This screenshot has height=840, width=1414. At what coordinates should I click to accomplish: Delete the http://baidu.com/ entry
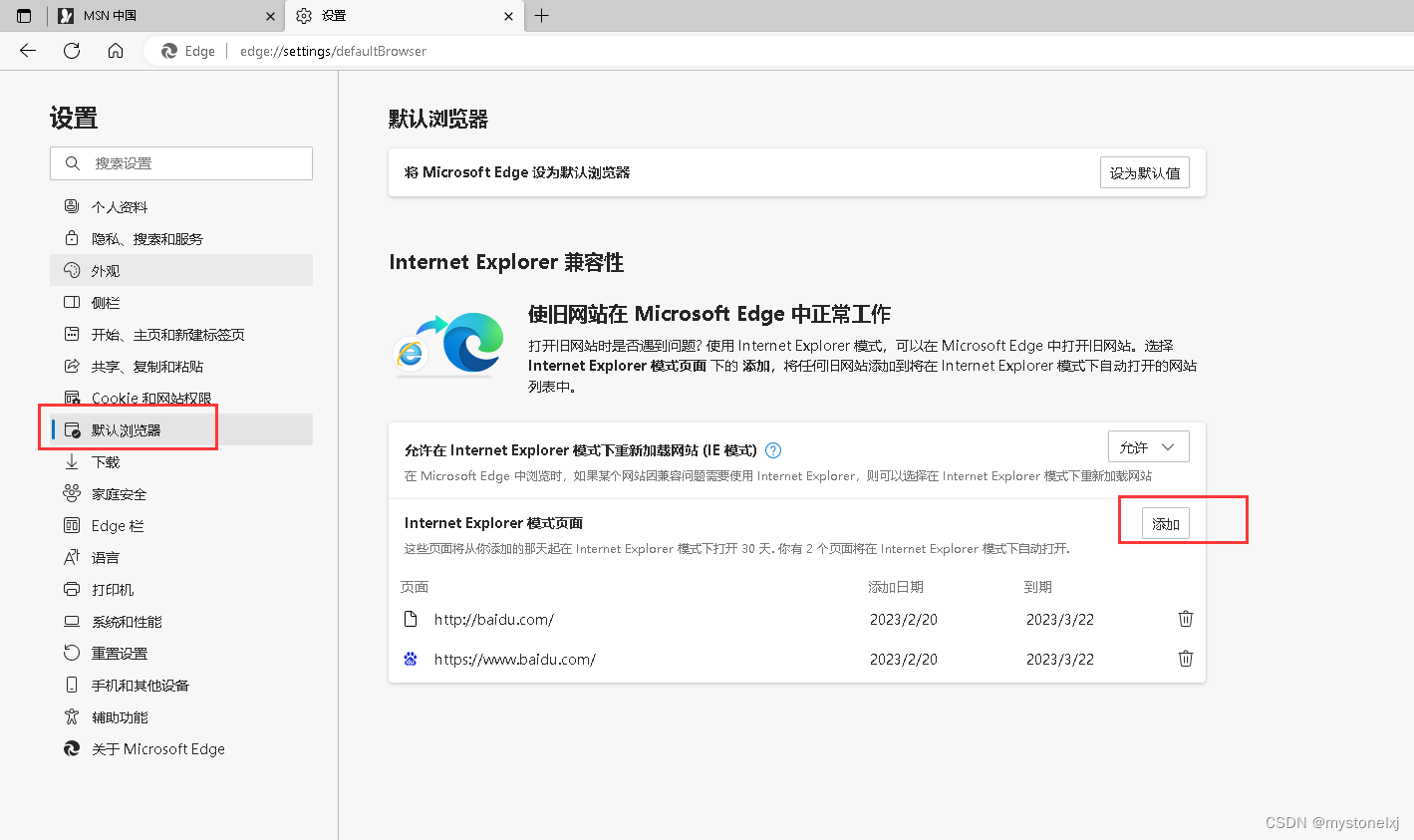[1186, 619]
